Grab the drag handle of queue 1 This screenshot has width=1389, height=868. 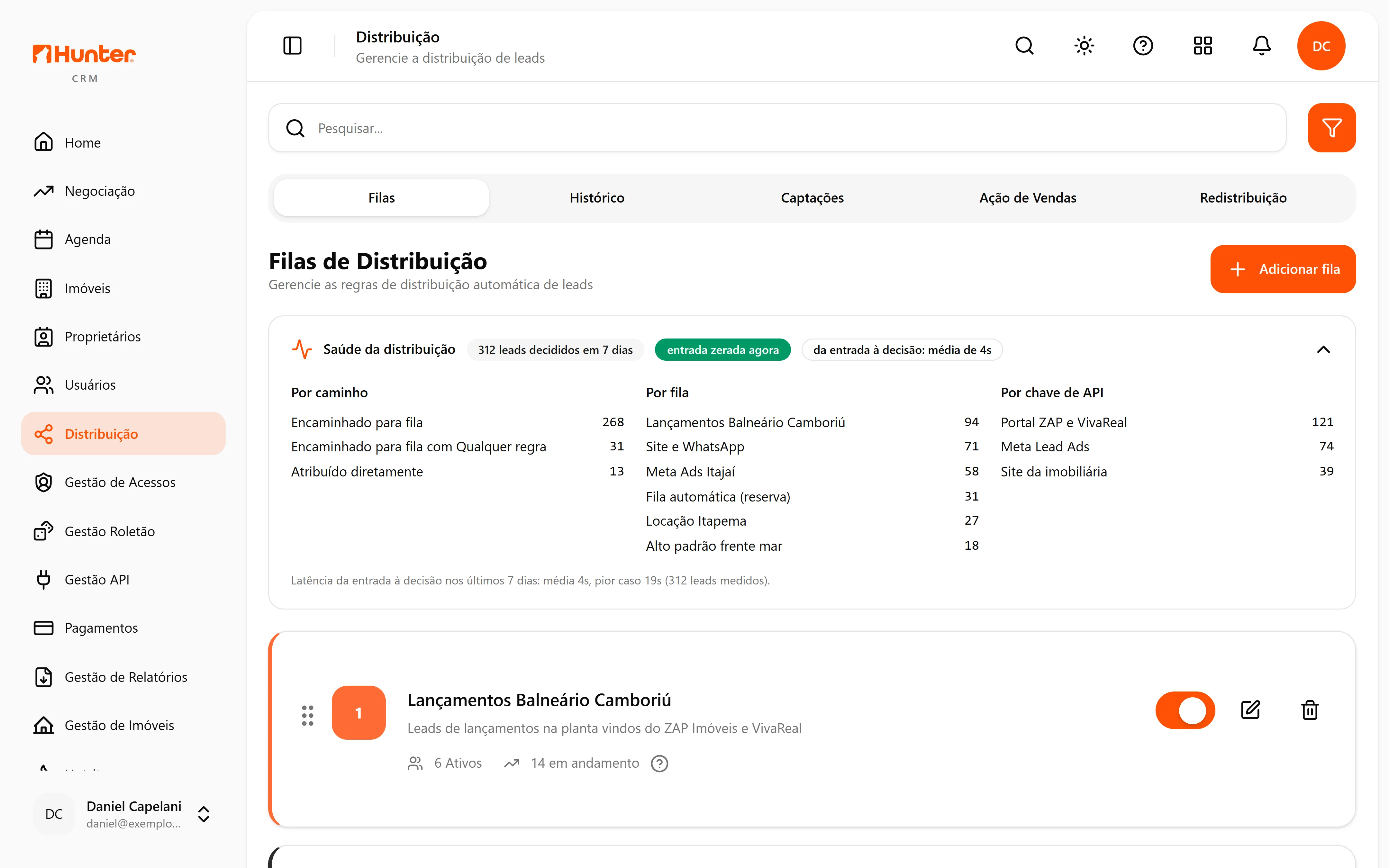tap(308, 715)
